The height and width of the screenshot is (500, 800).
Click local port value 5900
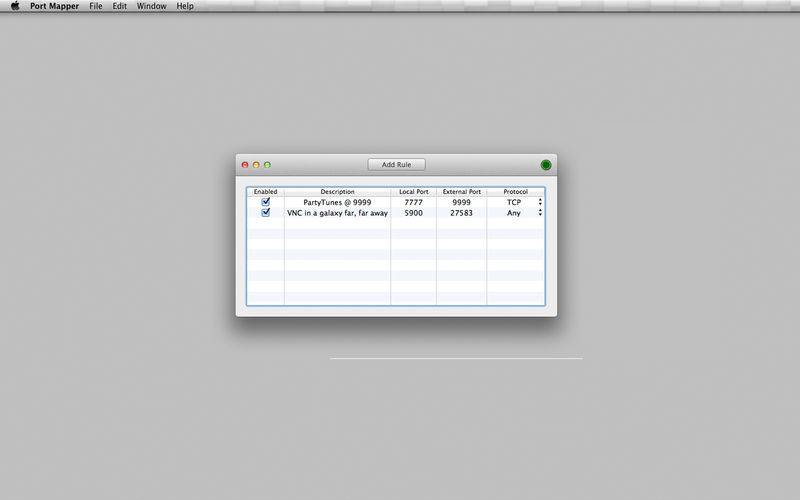414,213
